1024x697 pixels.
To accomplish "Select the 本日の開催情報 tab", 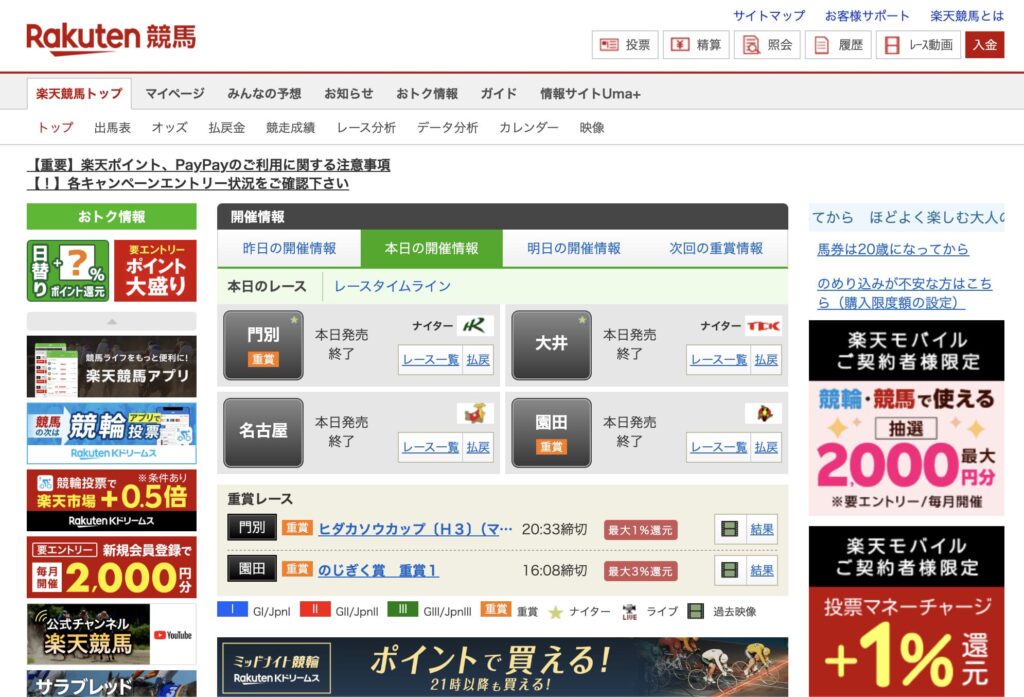I will click(x=431, y=248).
